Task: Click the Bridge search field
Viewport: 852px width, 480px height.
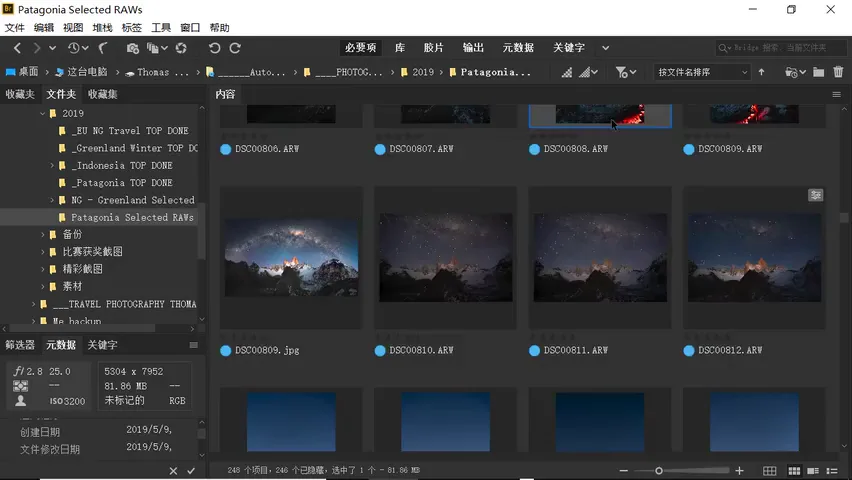Action: pyautogui.click(x=781, y=48)
